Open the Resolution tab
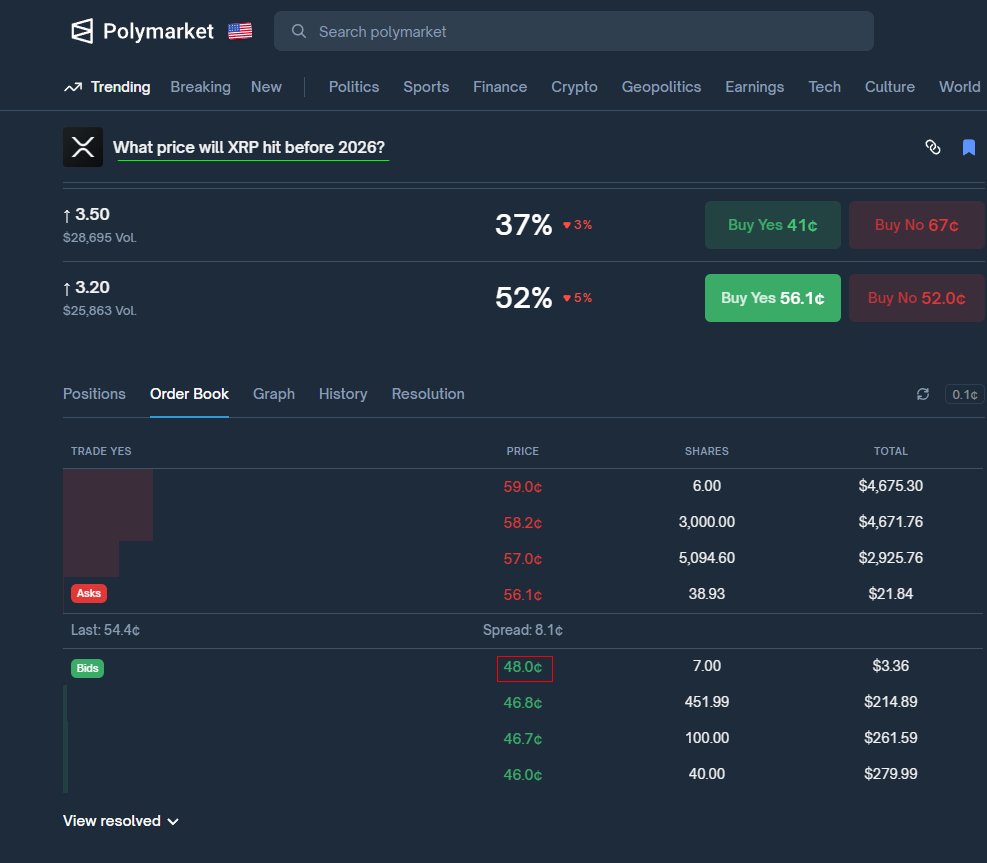Screen dimensions: 987x863 pos(428,394)
